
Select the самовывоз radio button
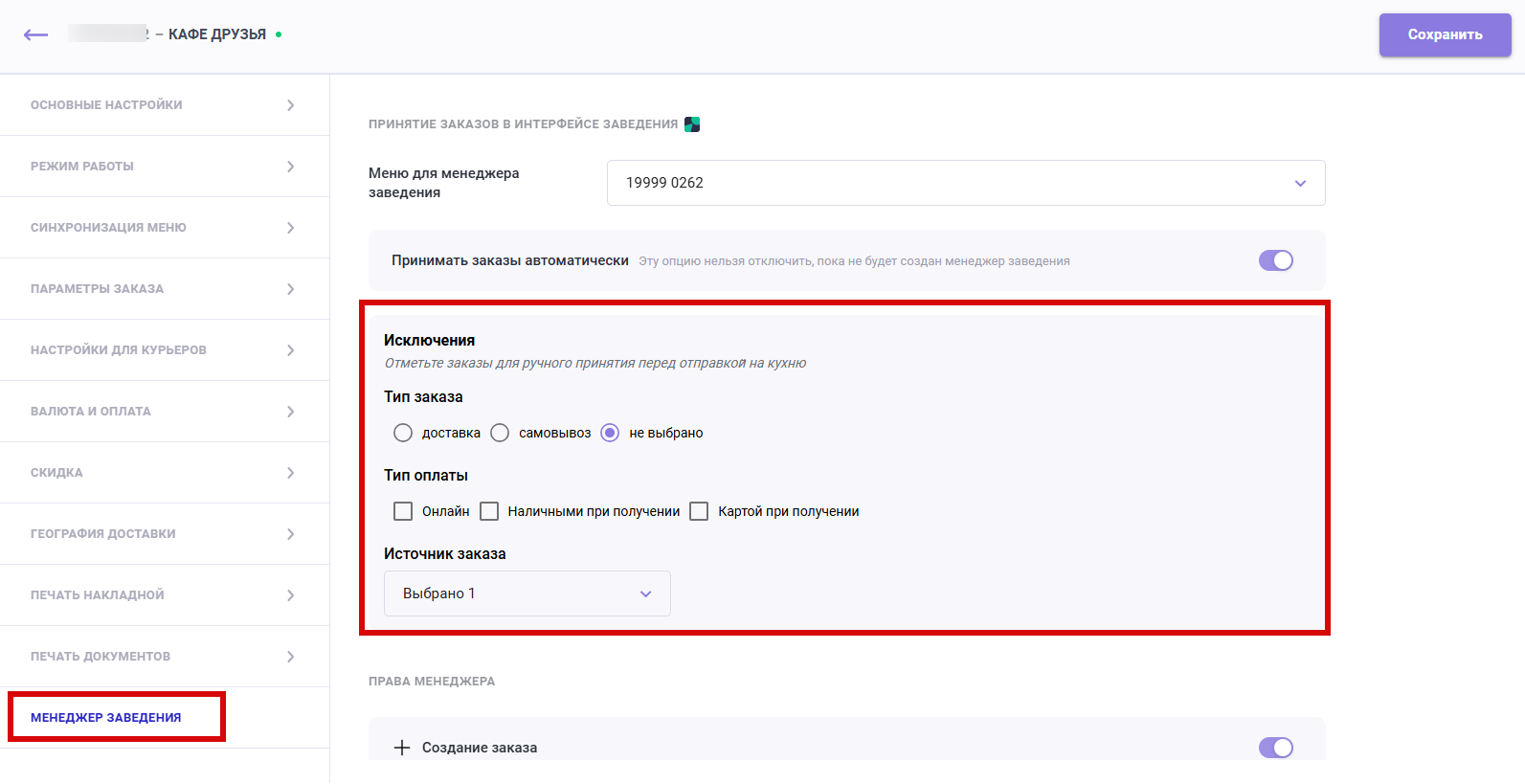(x=500, y=433)
